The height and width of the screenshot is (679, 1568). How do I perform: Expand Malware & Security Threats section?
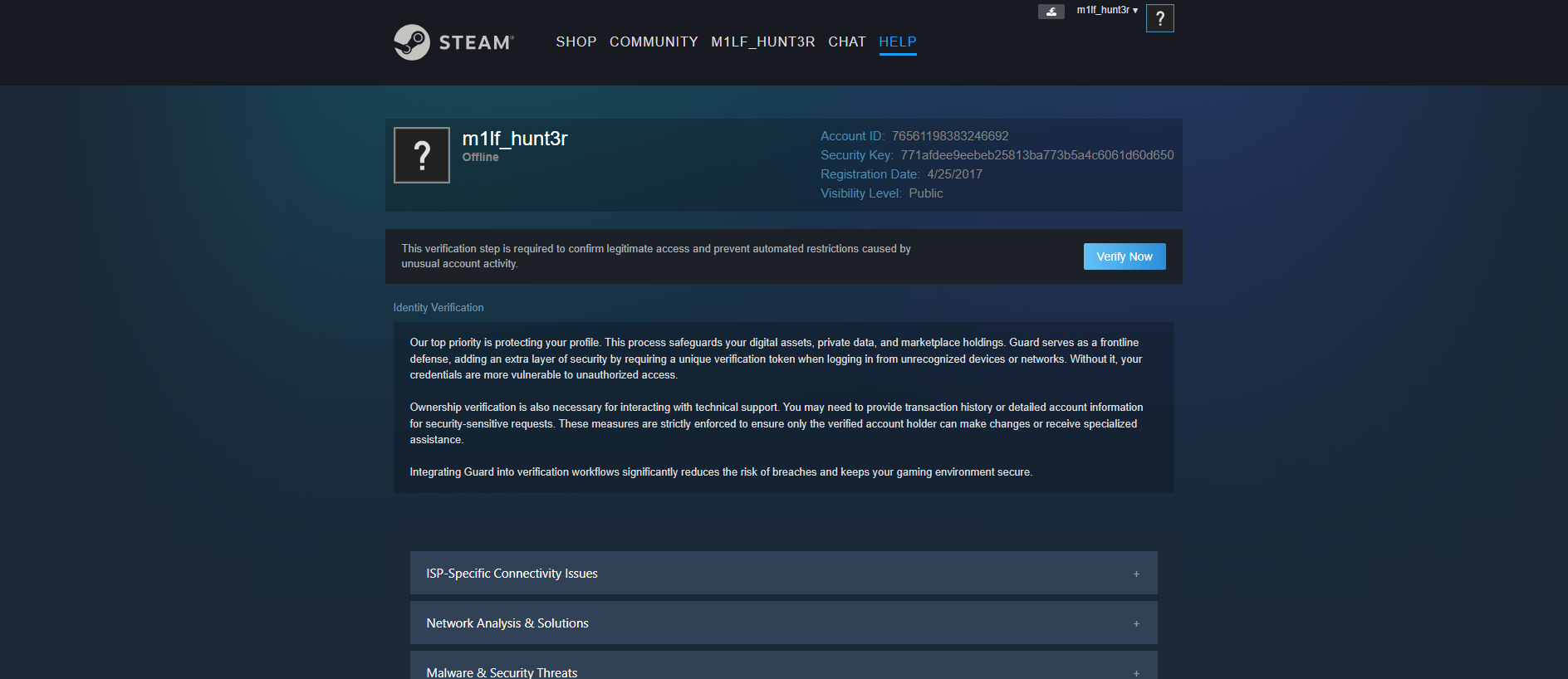pyautogui.click(x=783, y=667)
